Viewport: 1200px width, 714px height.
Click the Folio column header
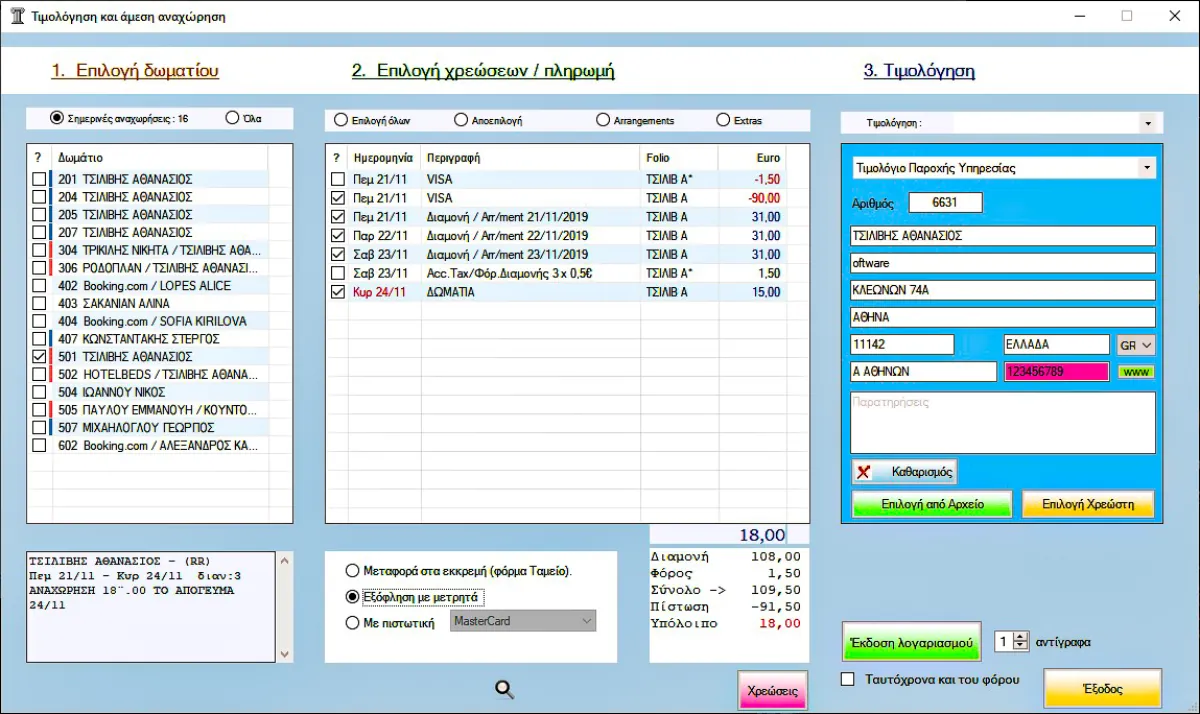(679, 158)
